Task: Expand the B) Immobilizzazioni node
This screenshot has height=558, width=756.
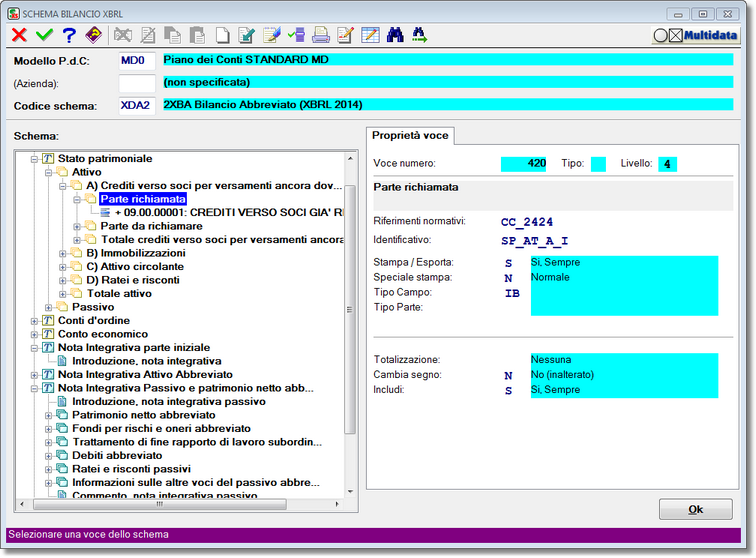Action: [x=63, y=253]
